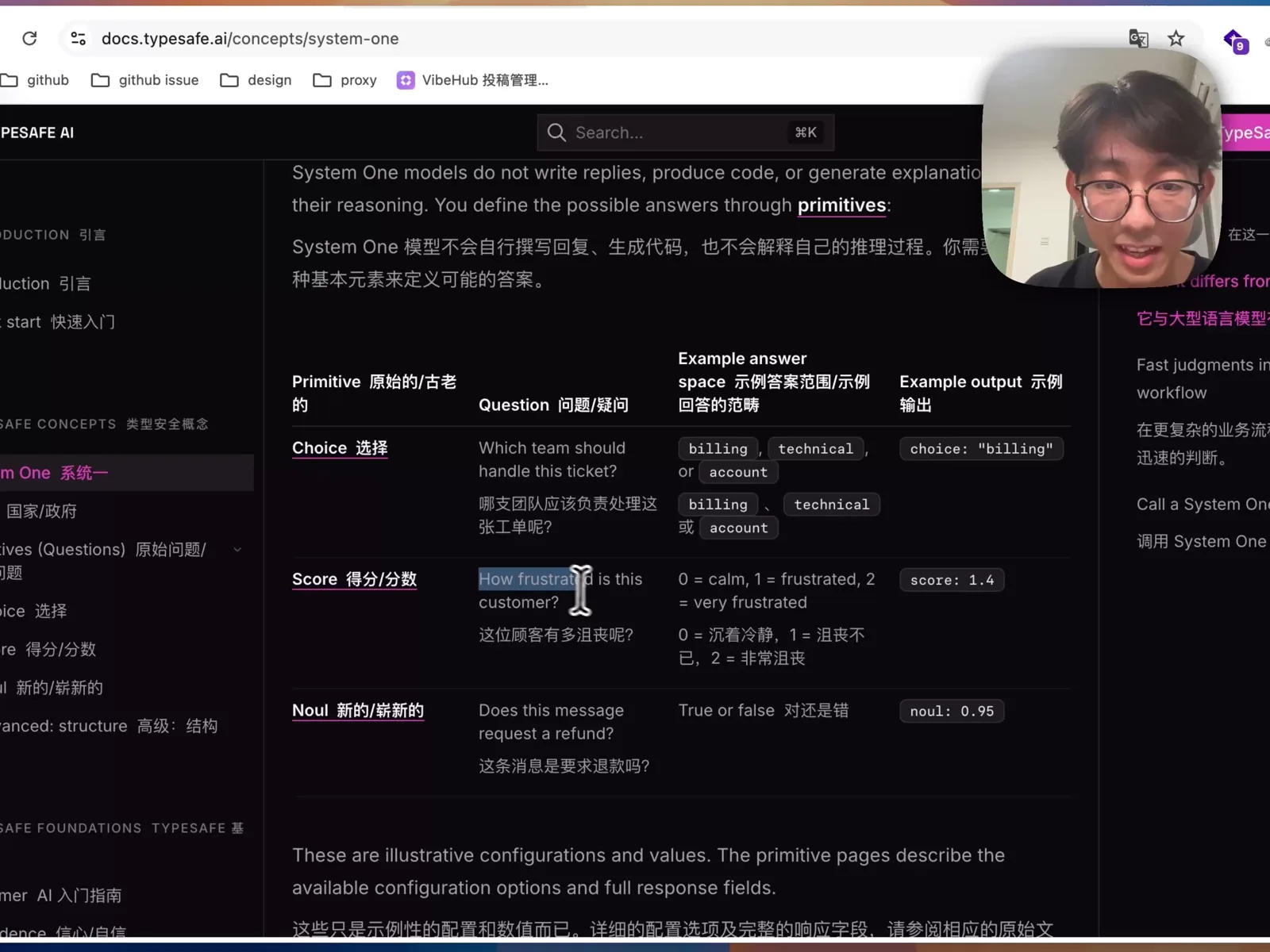Click the TYPESAFE AI logo text

coord(37,132)
